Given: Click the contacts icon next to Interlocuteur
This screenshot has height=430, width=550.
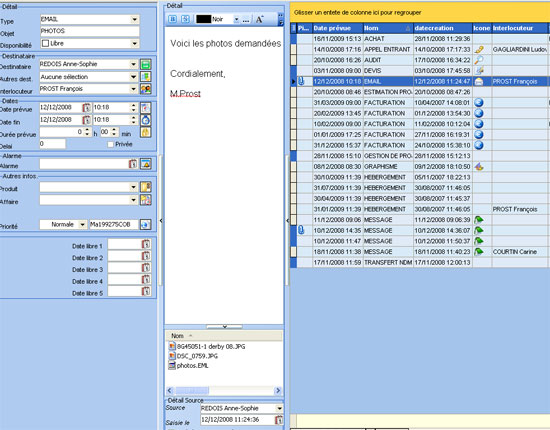Looking at the screenshot, I should pos(146,89).
